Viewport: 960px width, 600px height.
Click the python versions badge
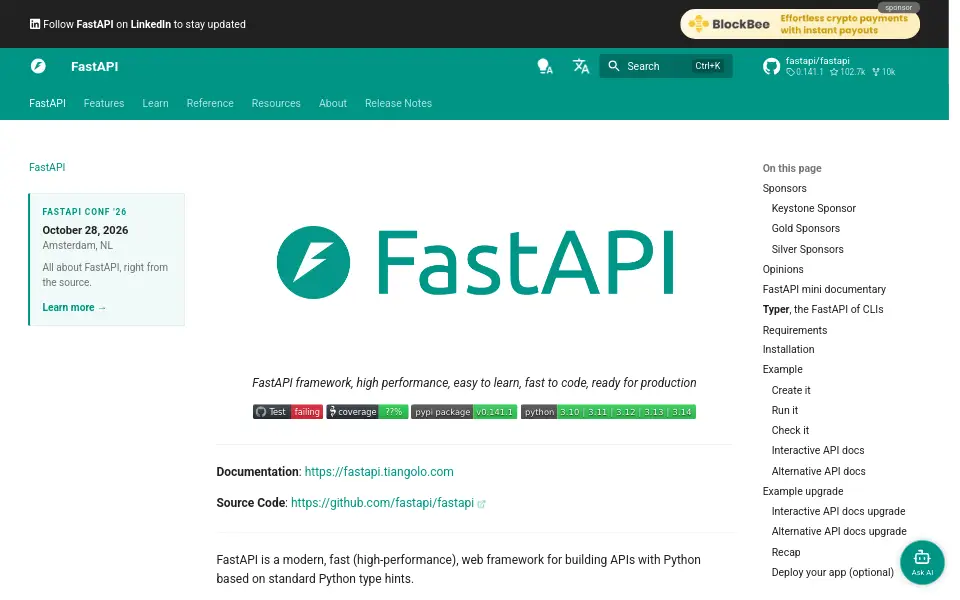(608, 412)
